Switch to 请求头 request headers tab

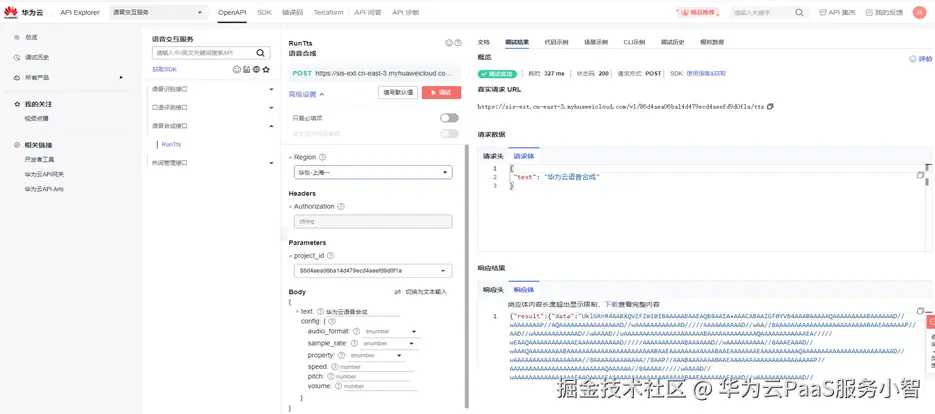(493, 156)
